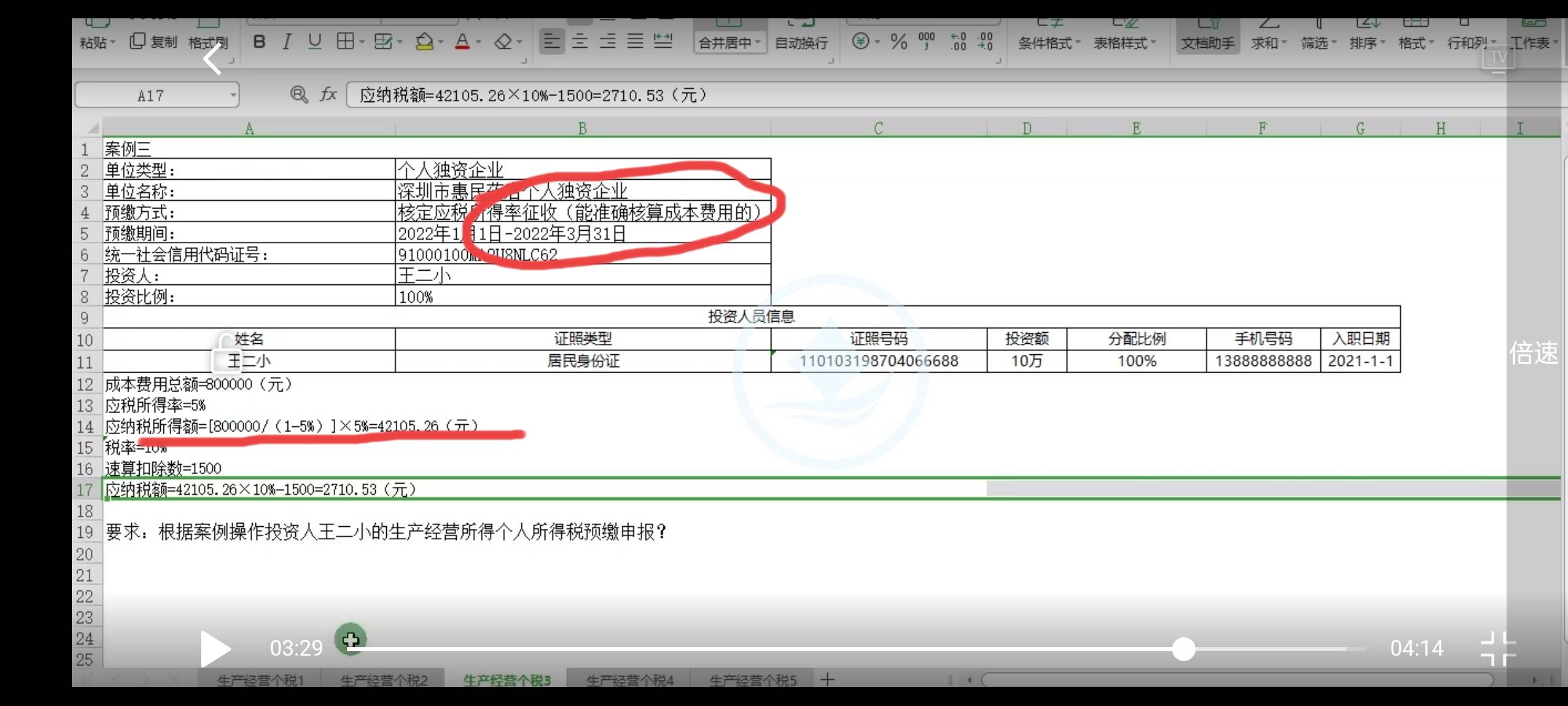Toggle italic formatting
1568x706 pixels.
click(287, 42)
